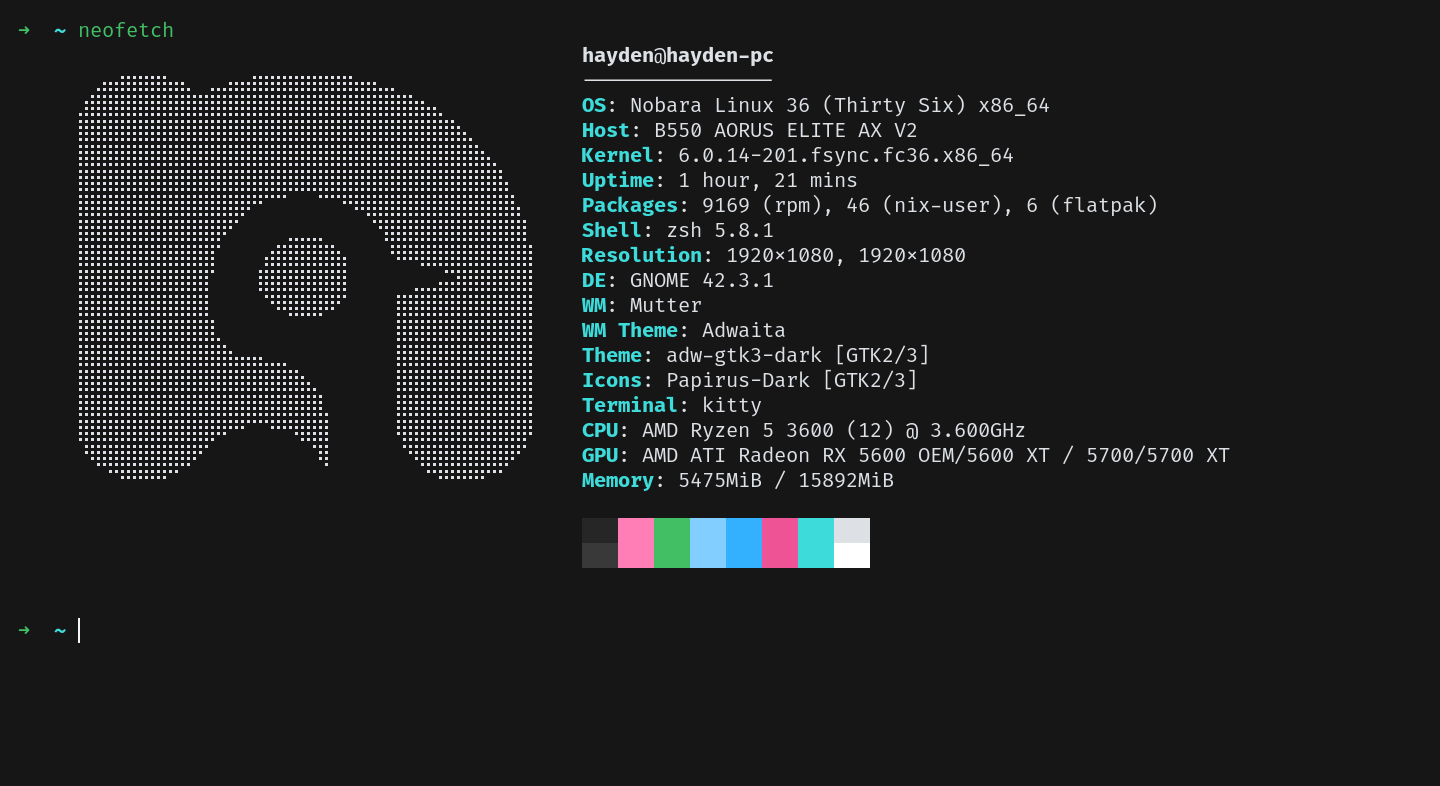Select the Host line B550 AORUS ELITE AX V2
Screen dimensions: 1440x786
[x=750, y=130]
